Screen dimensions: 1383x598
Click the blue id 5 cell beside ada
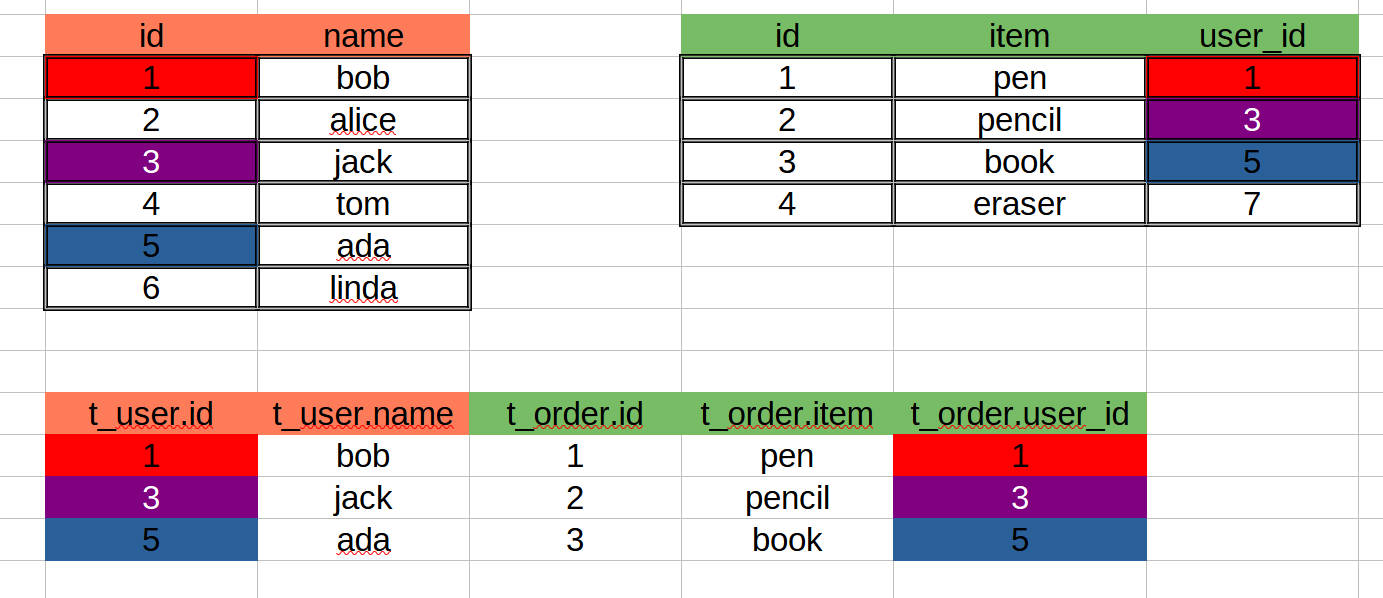point(151,246)
